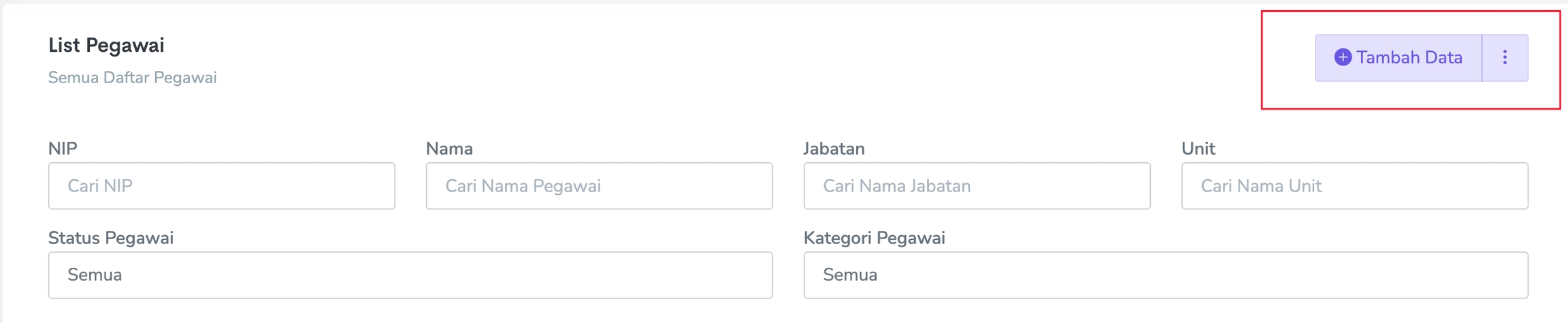Click the List Pegawai heading
This screenshot has width=1568, height=323.
(106, 45)
